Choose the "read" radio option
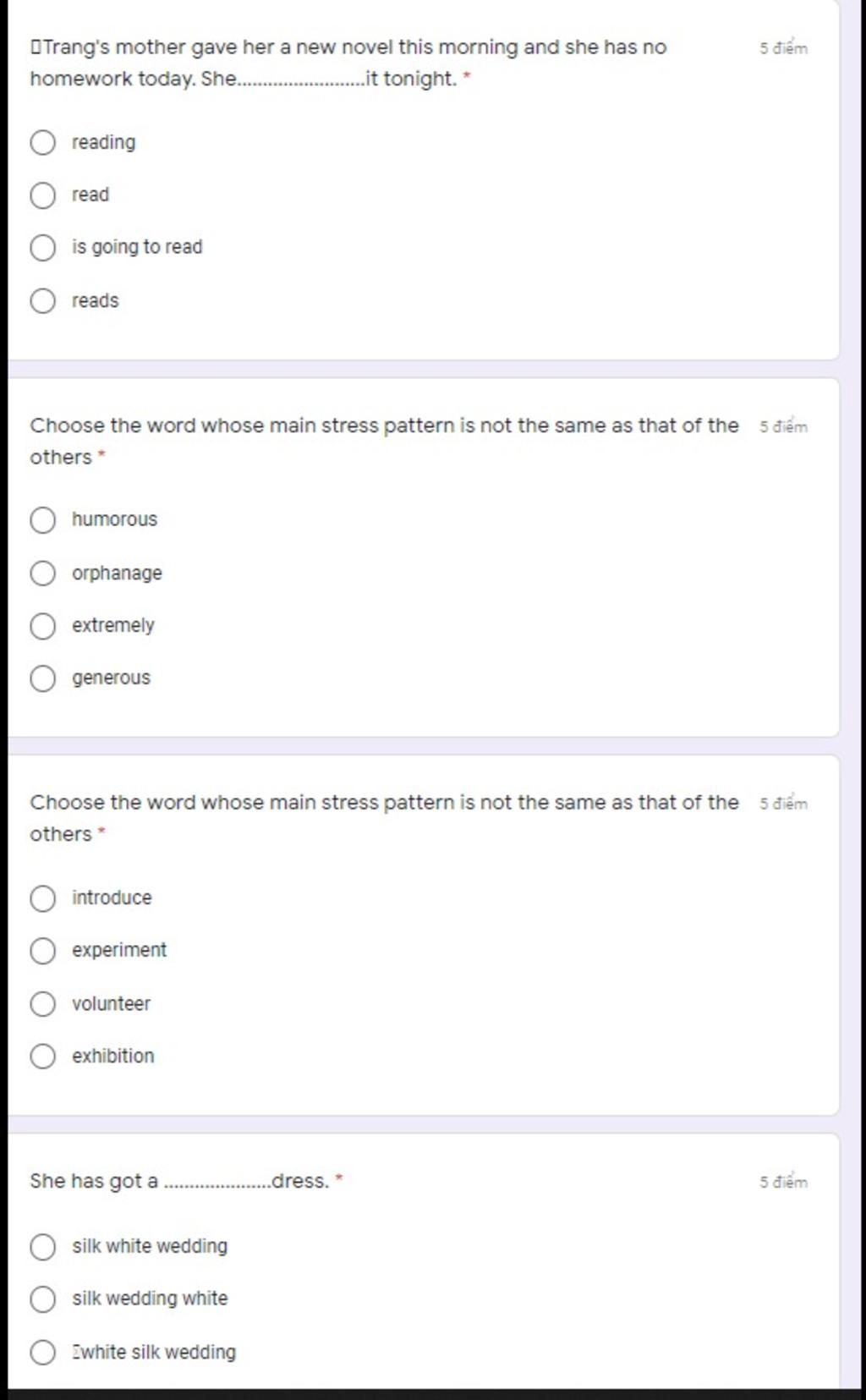866x1400 pixels. 43,195
